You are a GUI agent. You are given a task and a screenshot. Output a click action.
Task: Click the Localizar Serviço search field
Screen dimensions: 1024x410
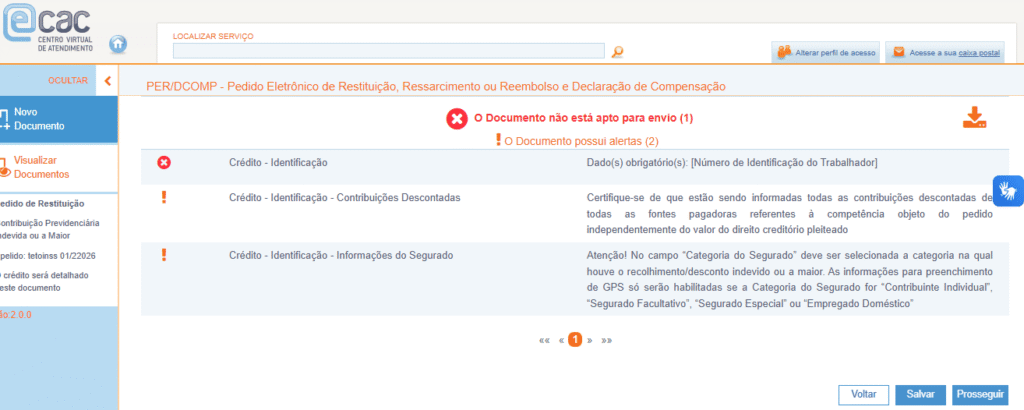[388, 51]
